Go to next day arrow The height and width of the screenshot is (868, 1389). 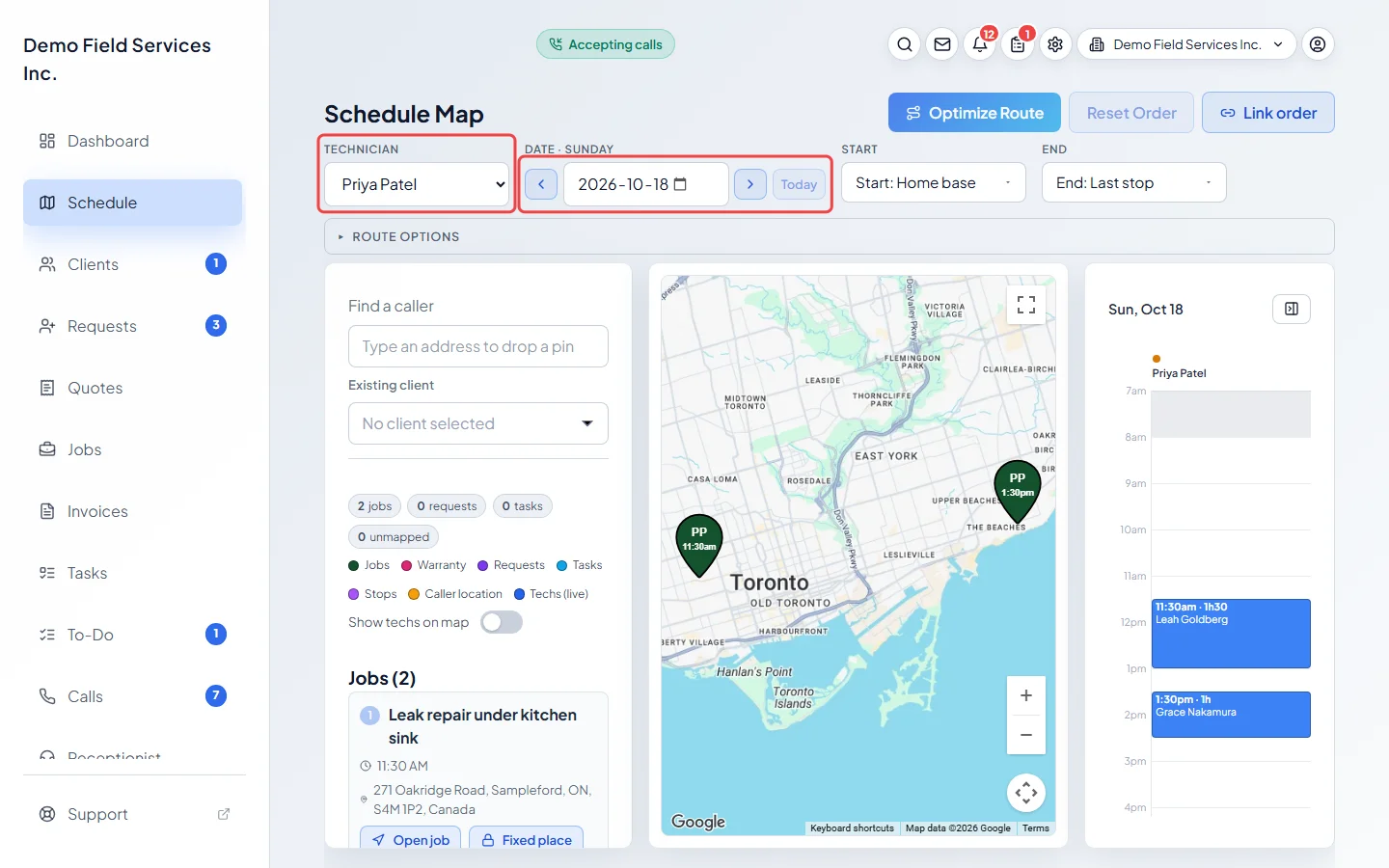pos(750,184)
